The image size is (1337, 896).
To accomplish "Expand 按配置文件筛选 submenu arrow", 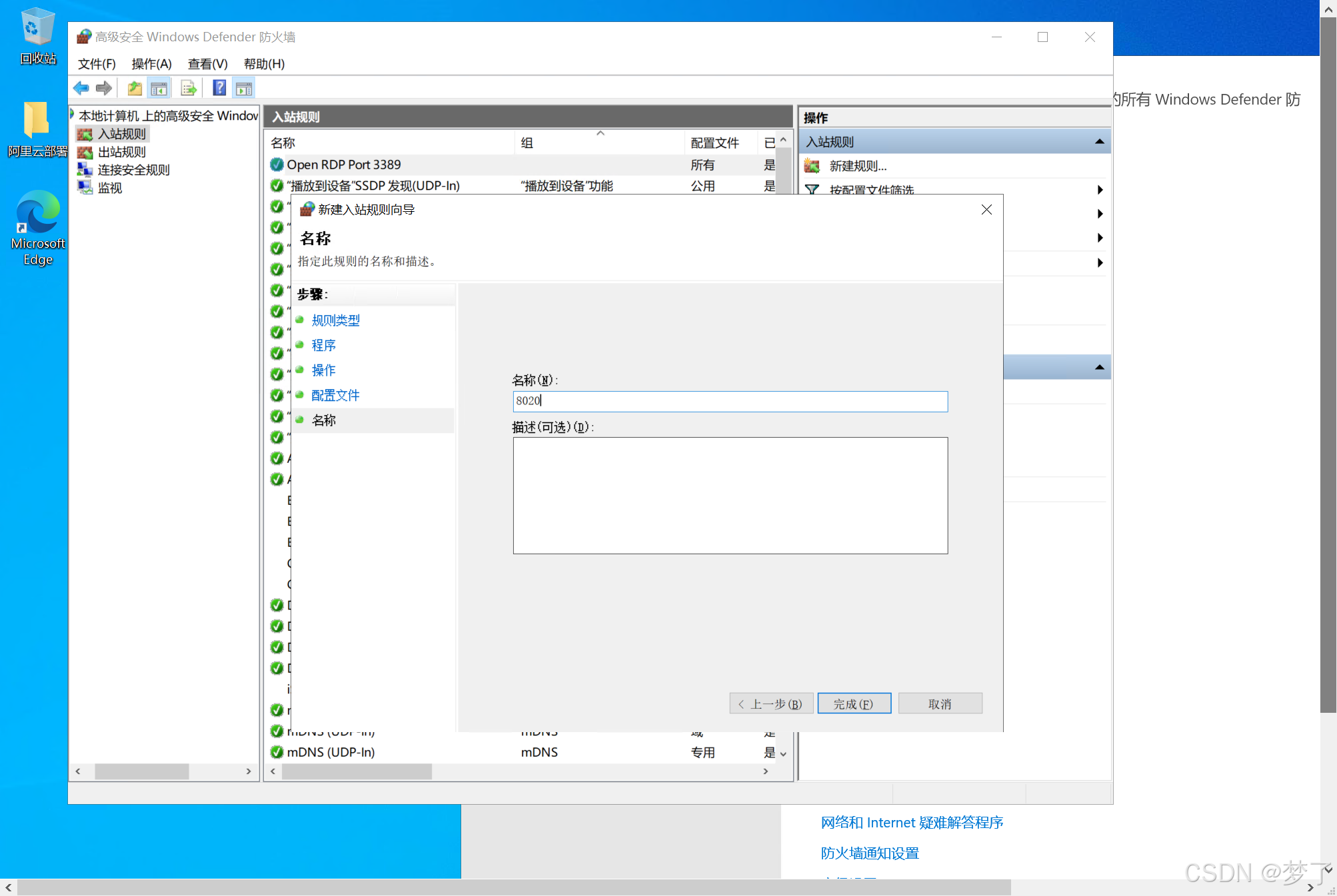I will tap(1100, 190).
